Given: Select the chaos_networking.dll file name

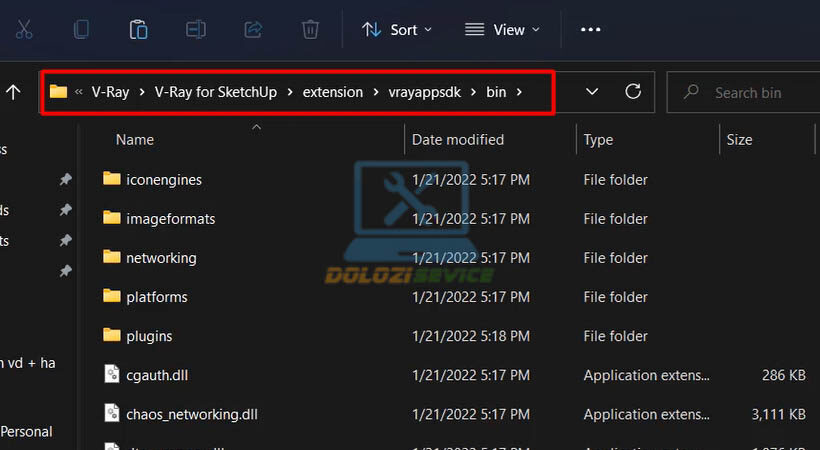Looking at the screenshot, I should pos(192,414).
